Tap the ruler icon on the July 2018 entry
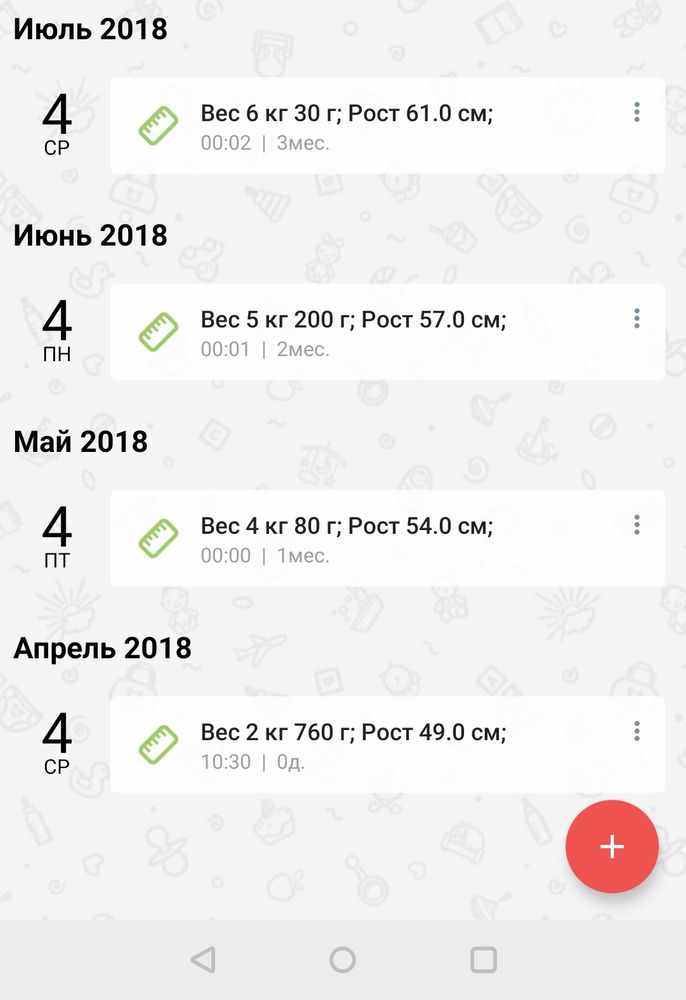Screen dimensions: 686x1000 [x=158, y=126]
